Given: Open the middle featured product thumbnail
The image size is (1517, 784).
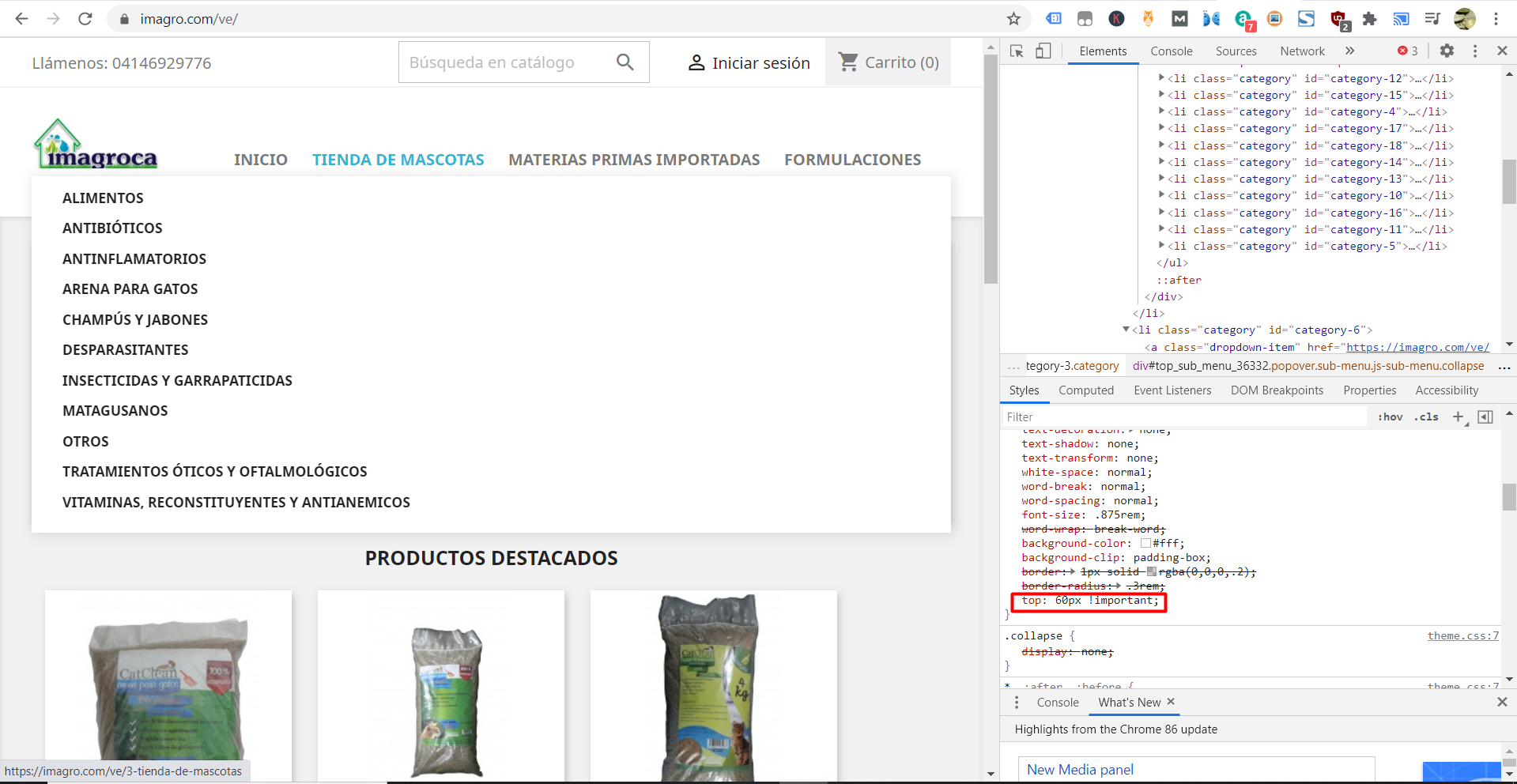Looking at the screenshot, I should click(x=441, y=687).
